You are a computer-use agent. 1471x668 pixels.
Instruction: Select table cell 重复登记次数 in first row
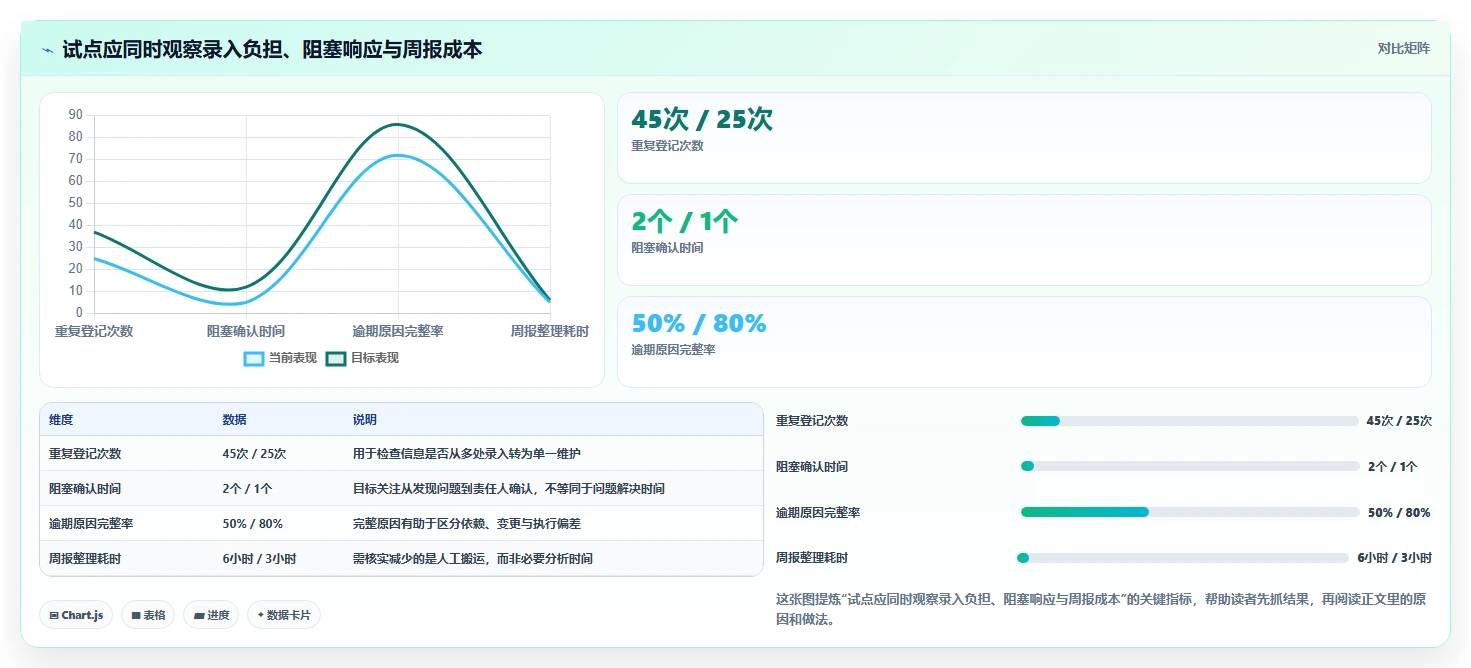coord(85,454)
